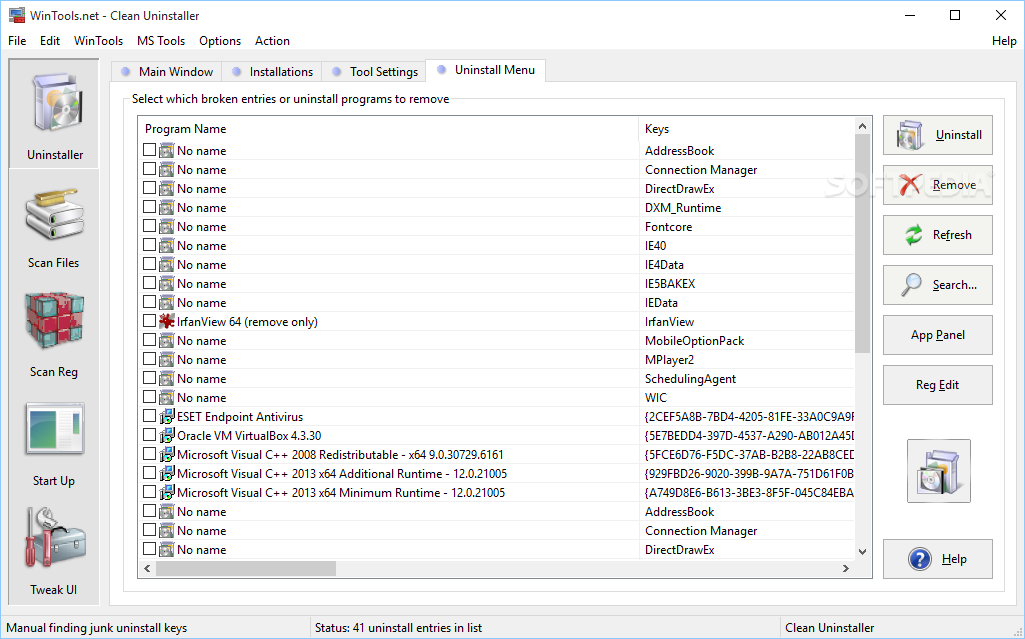
Task: Select the 'IrfanView 64 (remove only)' row text
Action: 247,321
